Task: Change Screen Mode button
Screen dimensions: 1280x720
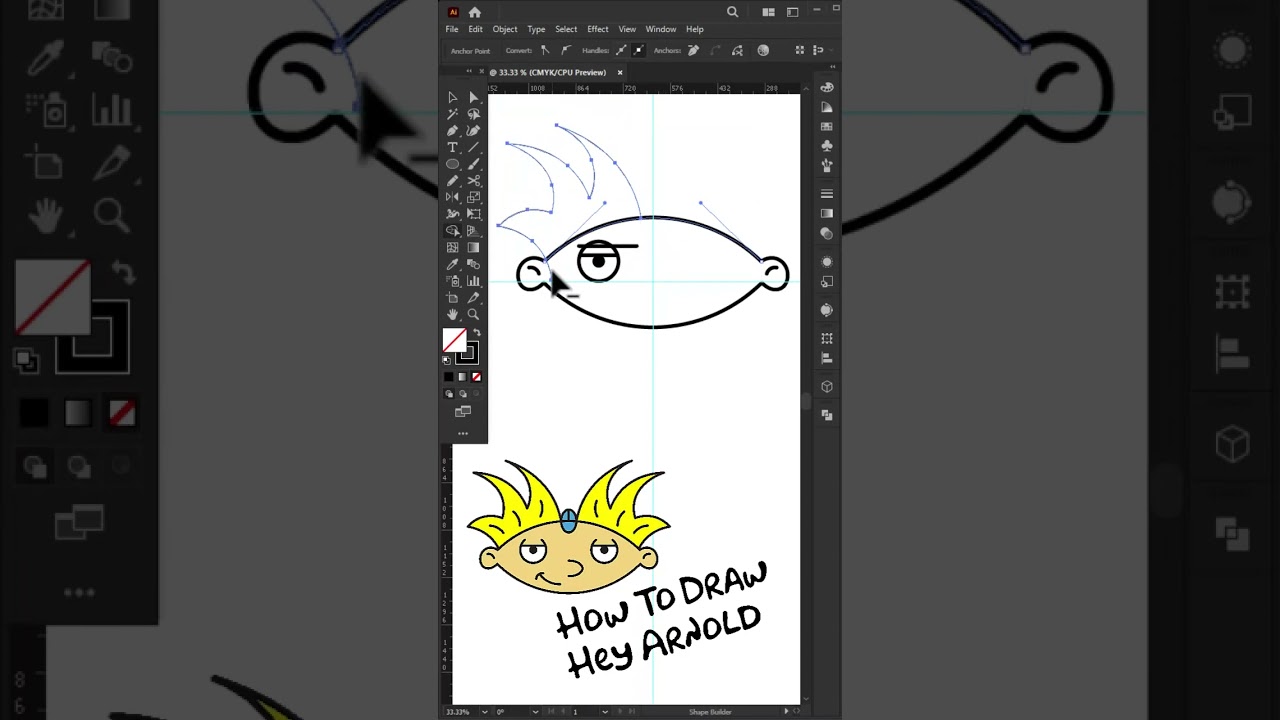Action: pos(462,411)
